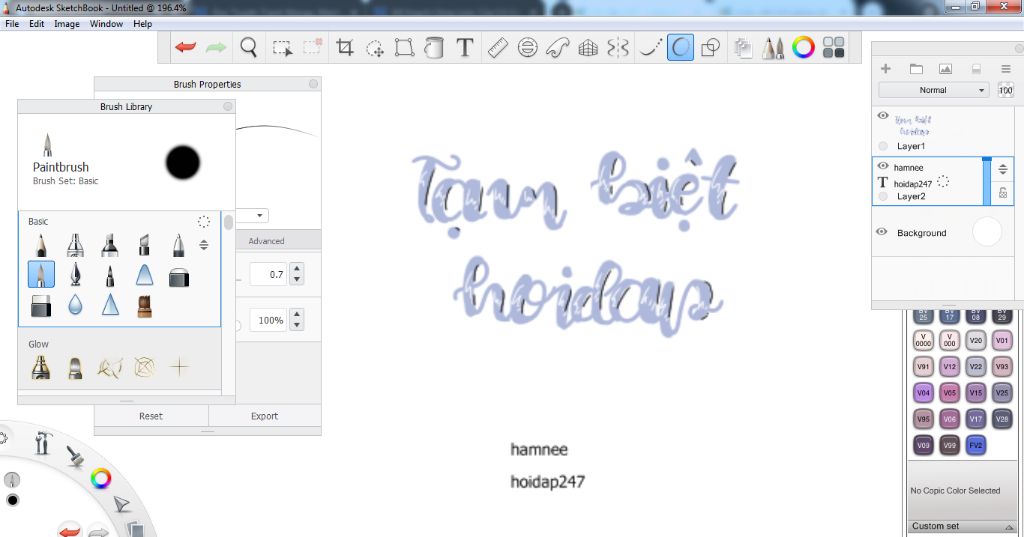Click the green Redo arrow in the toolbar
This screenshot has width=1024, height=537.
(x=216, y=47)
